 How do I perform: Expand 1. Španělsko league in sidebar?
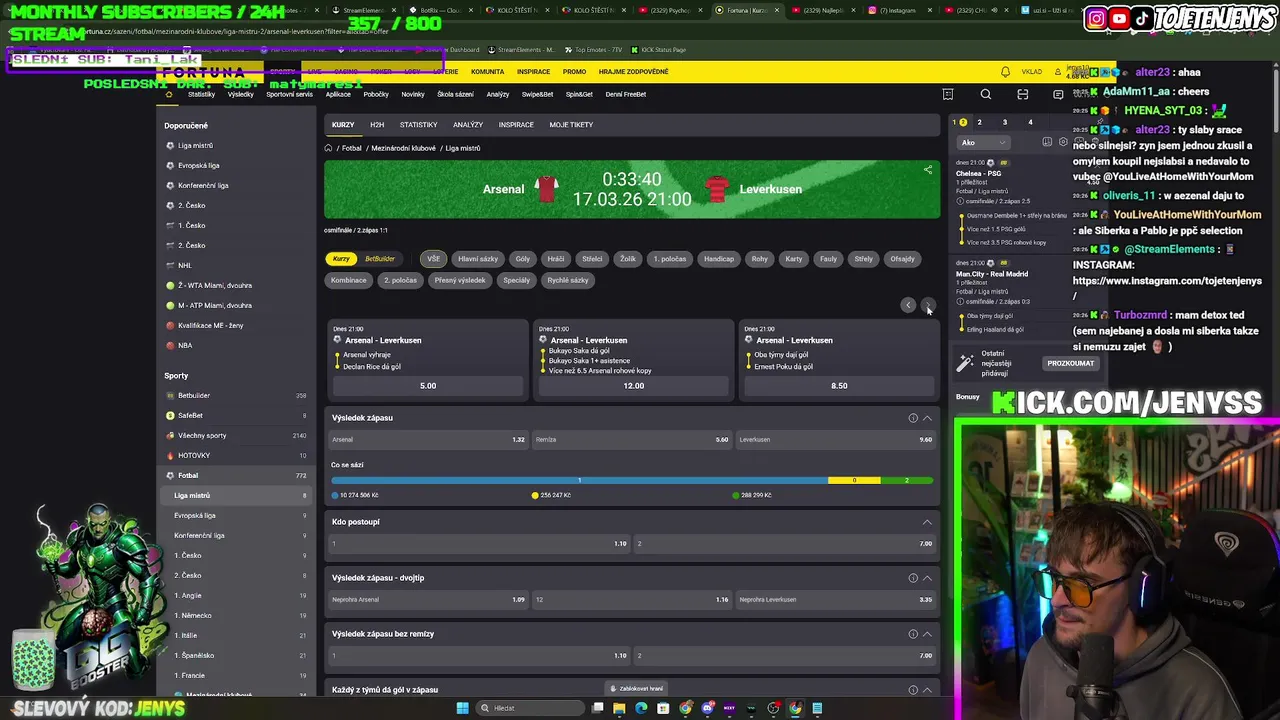pyautogui.click(x=238, y=656)
